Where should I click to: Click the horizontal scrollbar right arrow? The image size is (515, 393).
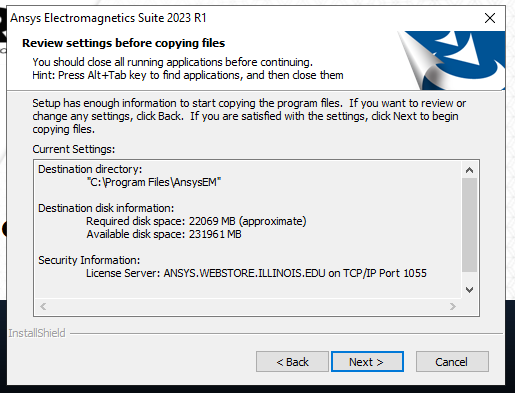click(x=452, y=306)
